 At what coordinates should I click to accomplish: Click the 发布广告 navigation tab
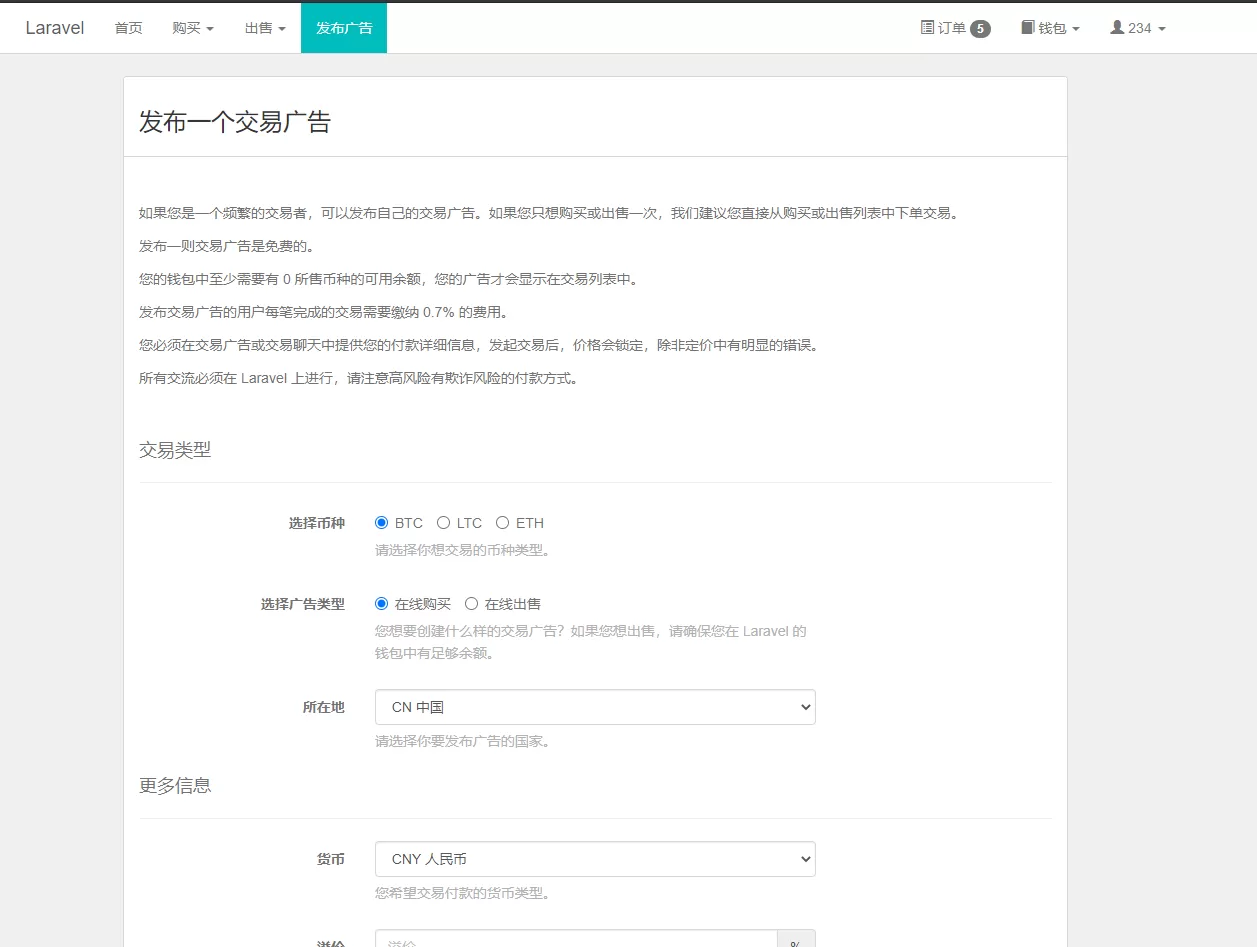pyautogui.click(x=344, y=28)
